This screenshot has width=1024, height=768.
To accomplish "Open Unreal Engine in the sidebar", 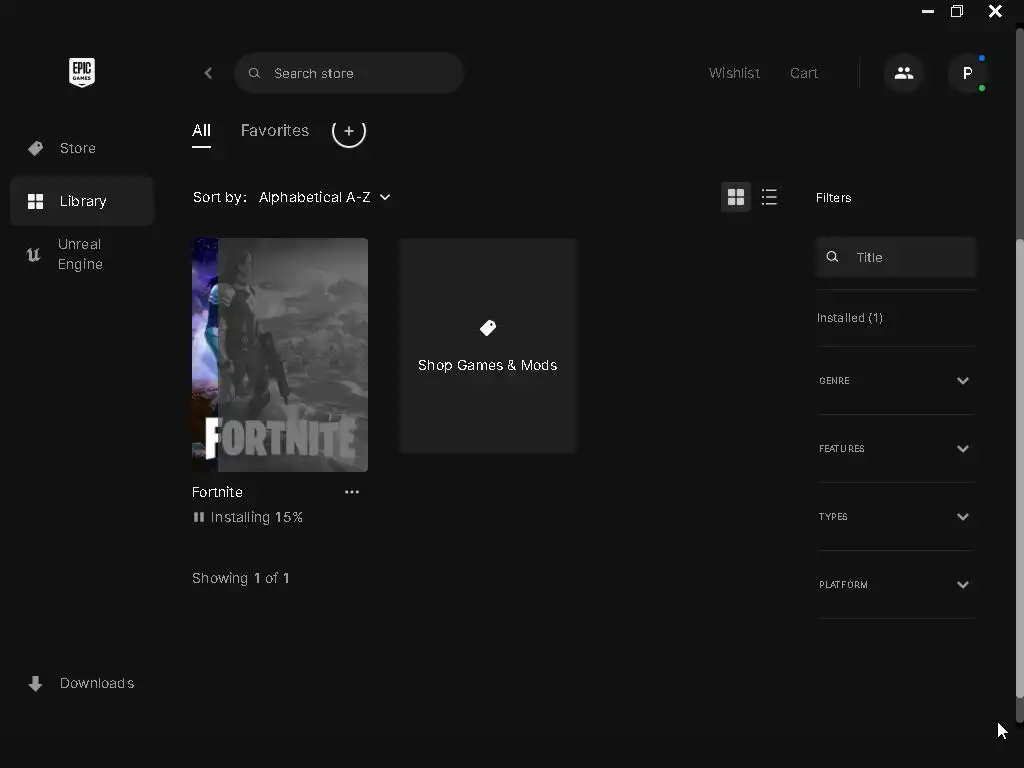I will tap(82, 254).
